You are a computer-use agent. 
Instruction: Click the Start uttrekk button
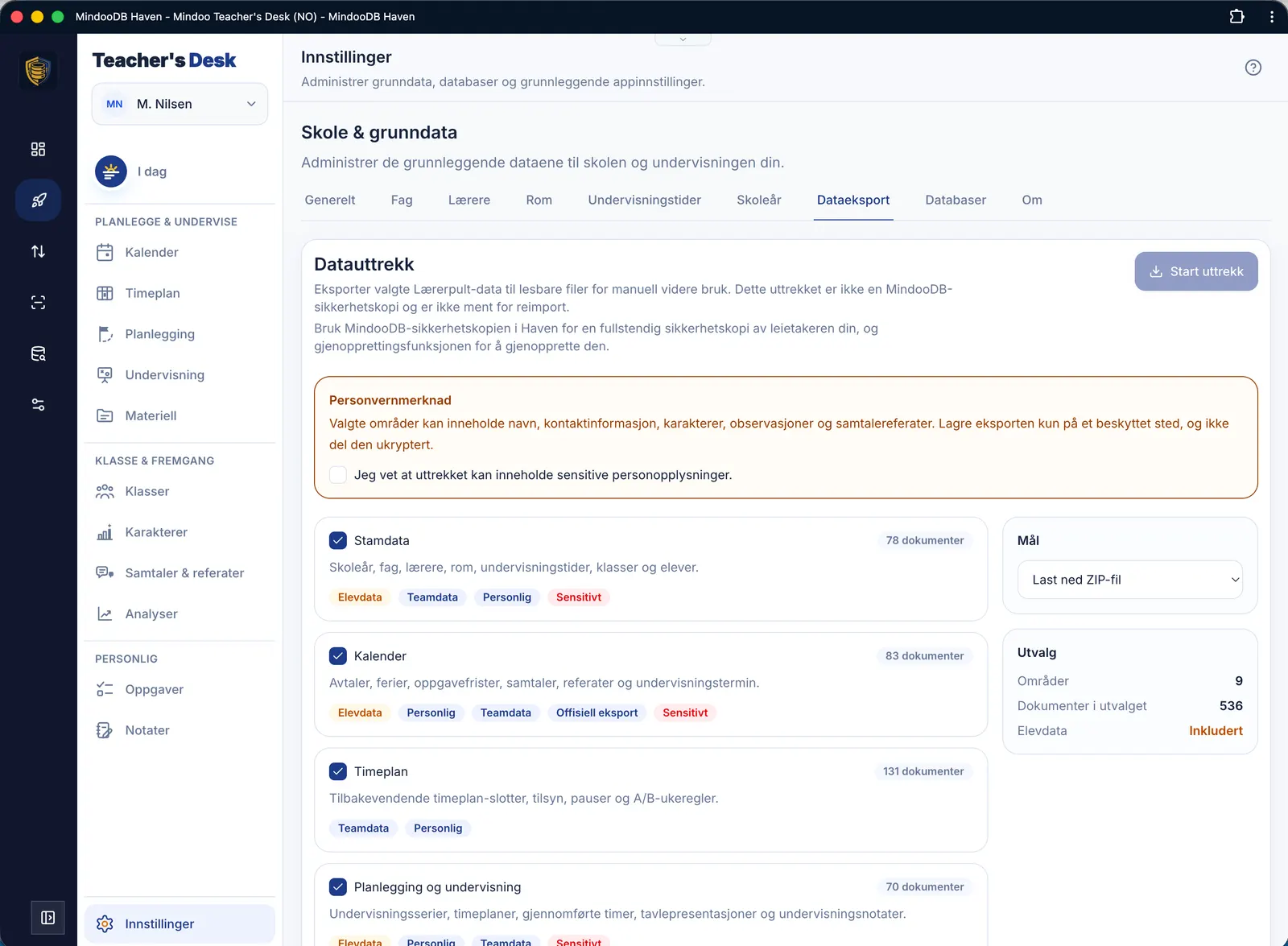click(x=1196, y=271)
